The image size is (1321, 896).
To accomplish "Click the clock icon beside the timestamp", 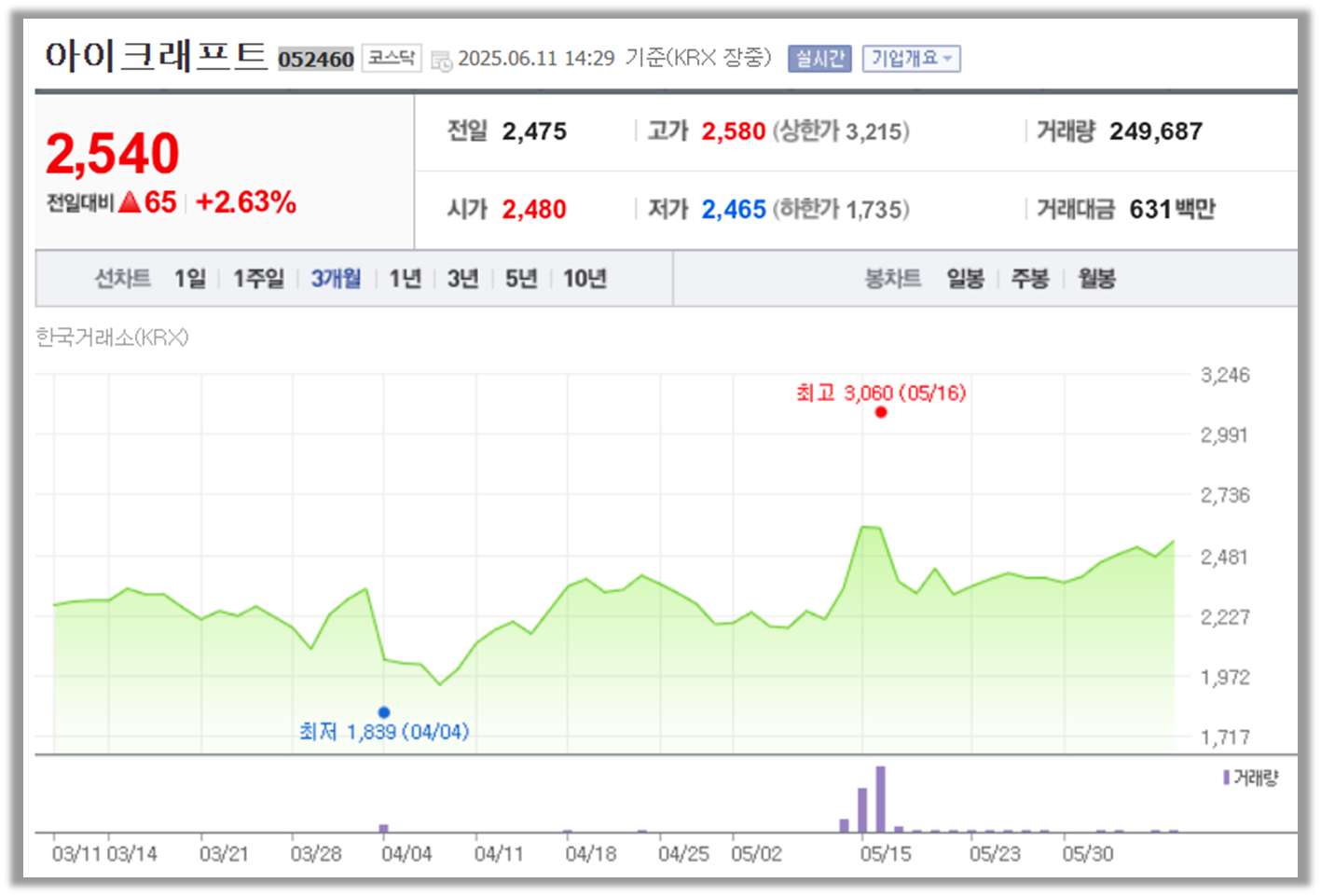I will [441, 61].
